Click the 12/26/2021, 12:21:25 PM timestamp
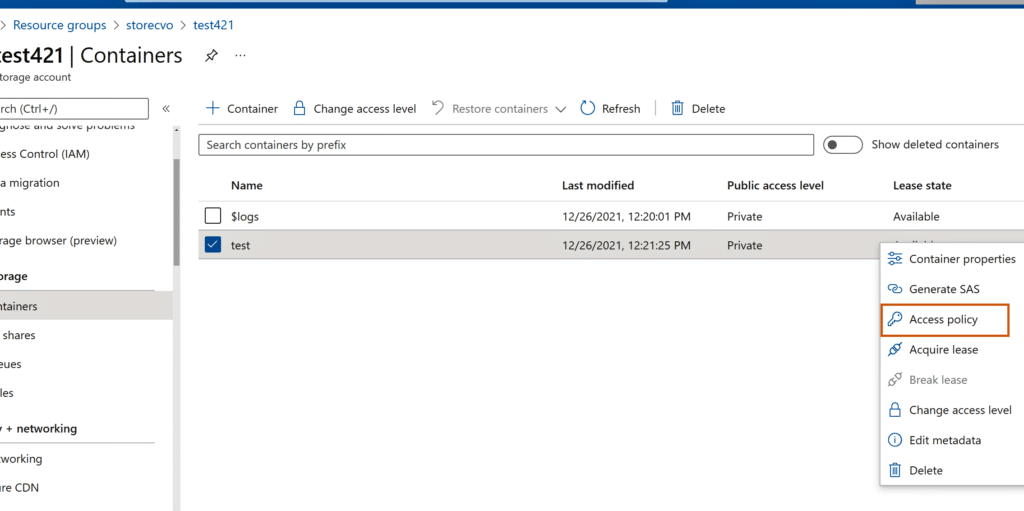The width and height of the screenshot is (1024, 511). (x=626, y=246)
